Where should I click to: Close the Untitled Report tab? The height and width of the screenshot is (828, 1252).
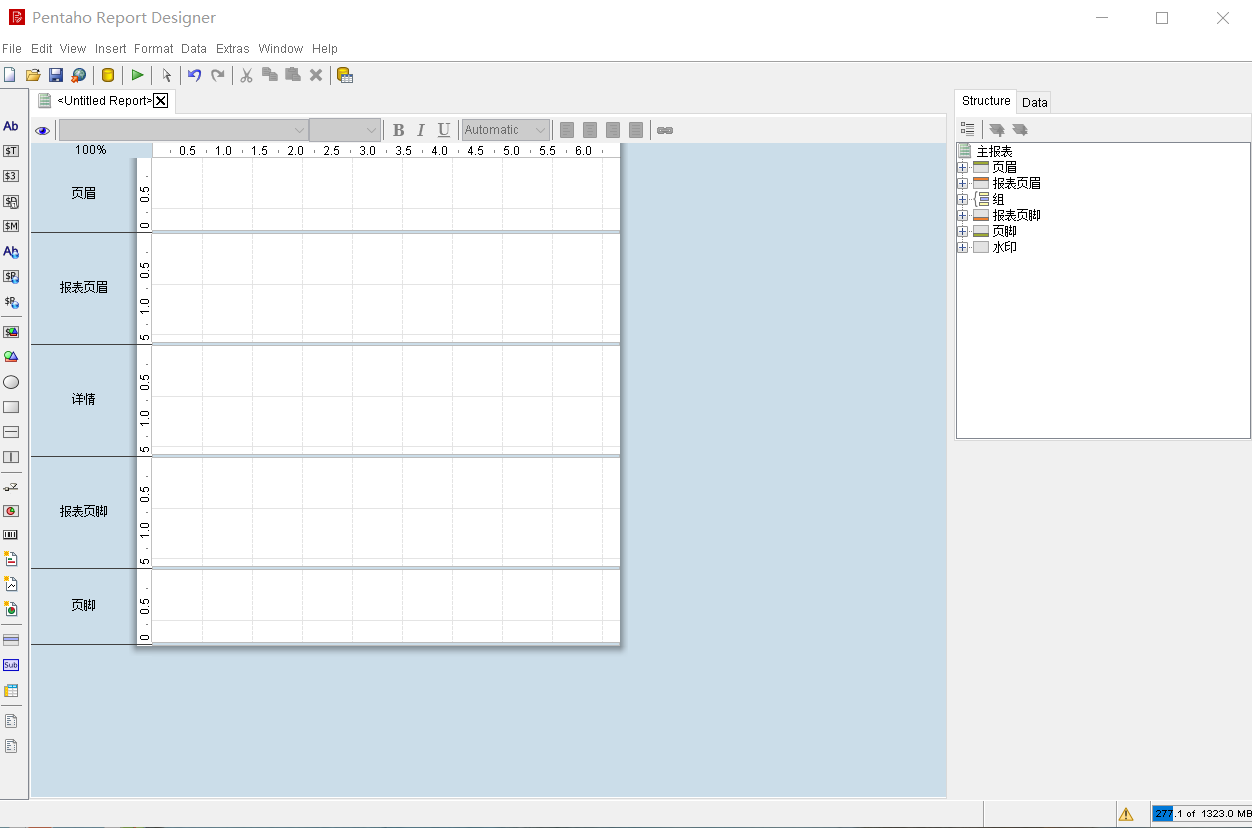[161, 101]
